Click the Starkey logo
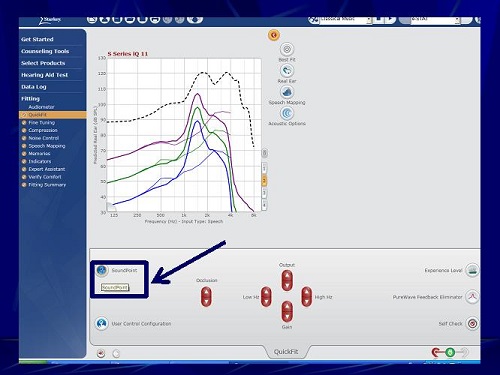The image size is (500, 375). coord(50,21)
